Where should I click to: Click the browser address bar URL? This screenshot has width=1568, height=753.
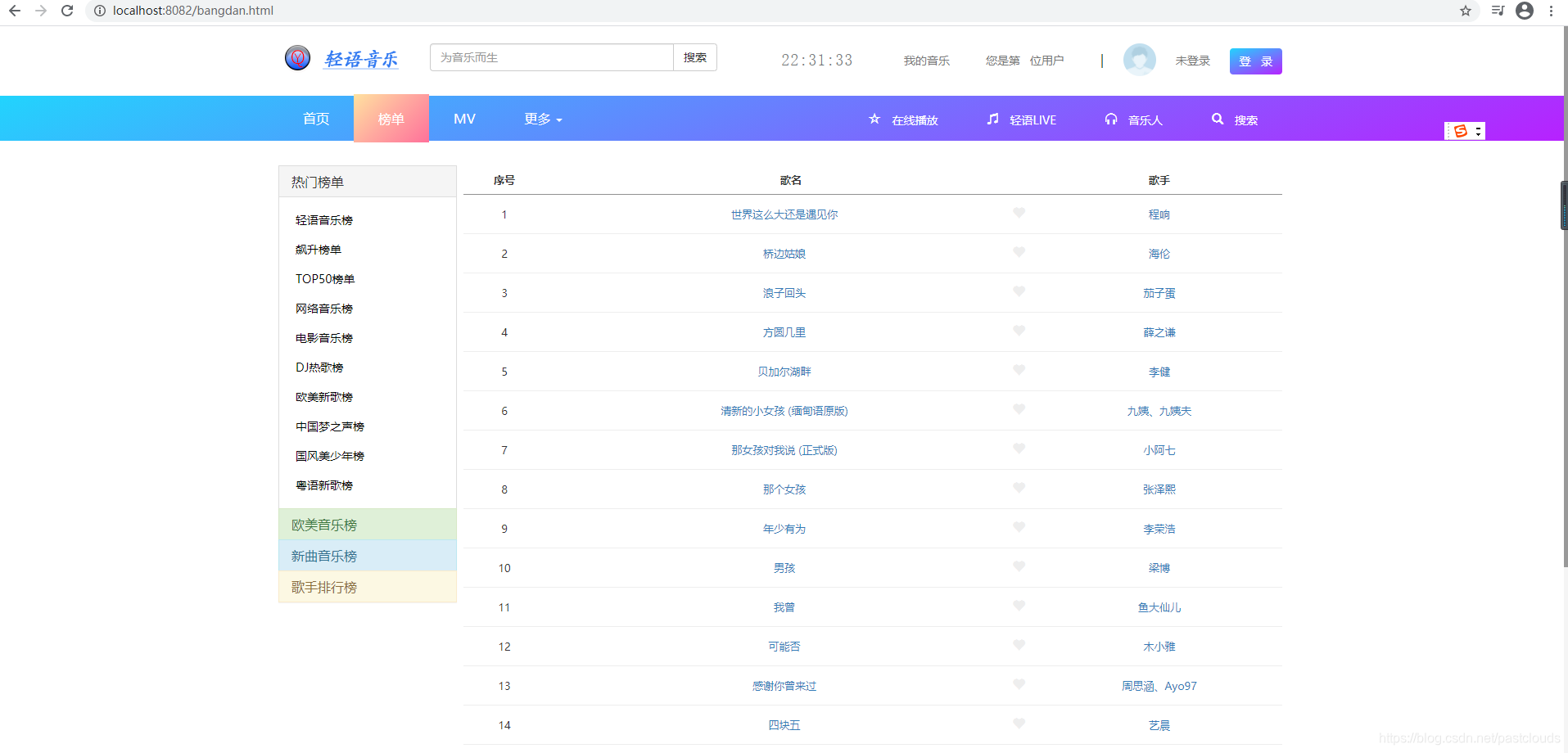[x=193, y=11]
